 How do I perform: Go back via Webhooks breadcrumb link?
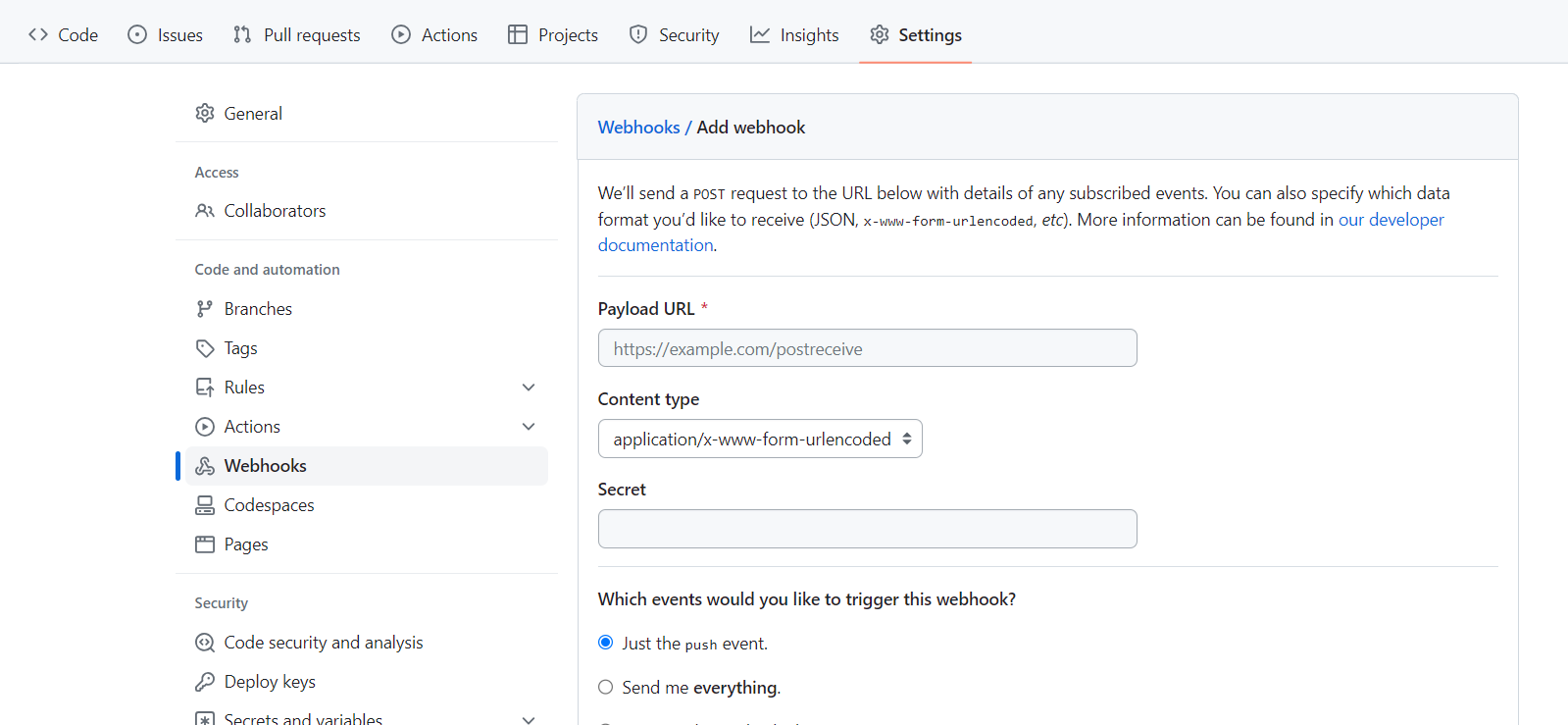pyautogui.click(x=639, y=128)
